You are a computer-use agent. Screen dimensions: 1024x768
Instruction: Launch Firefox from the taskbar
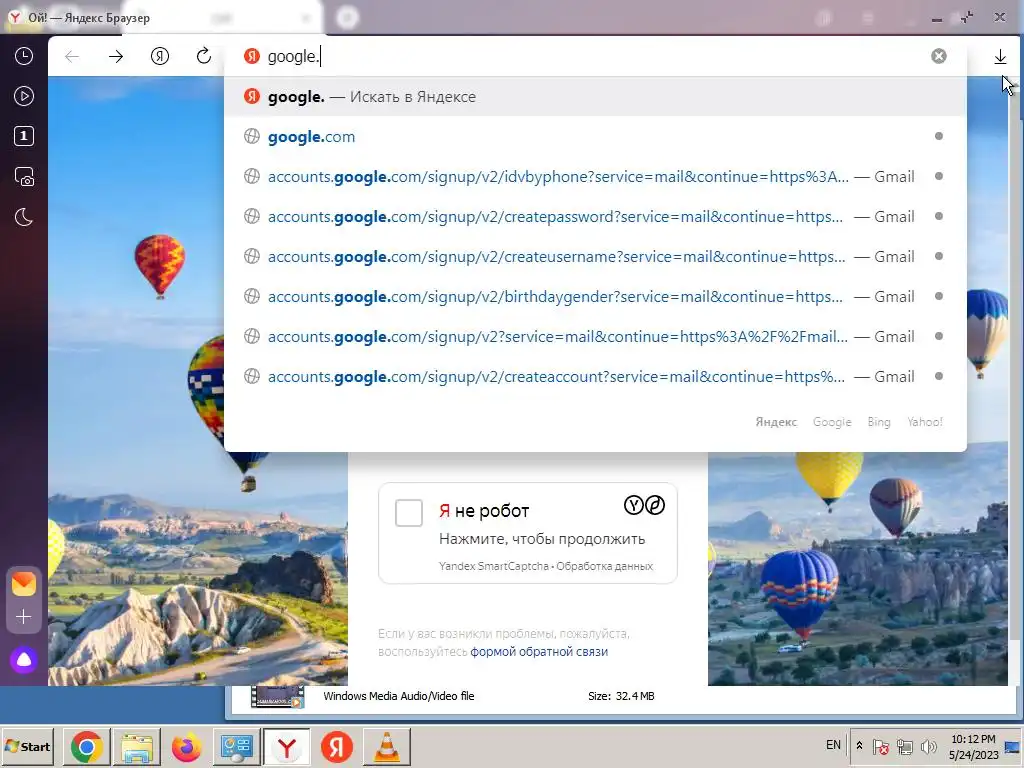[x=187, y=746]
